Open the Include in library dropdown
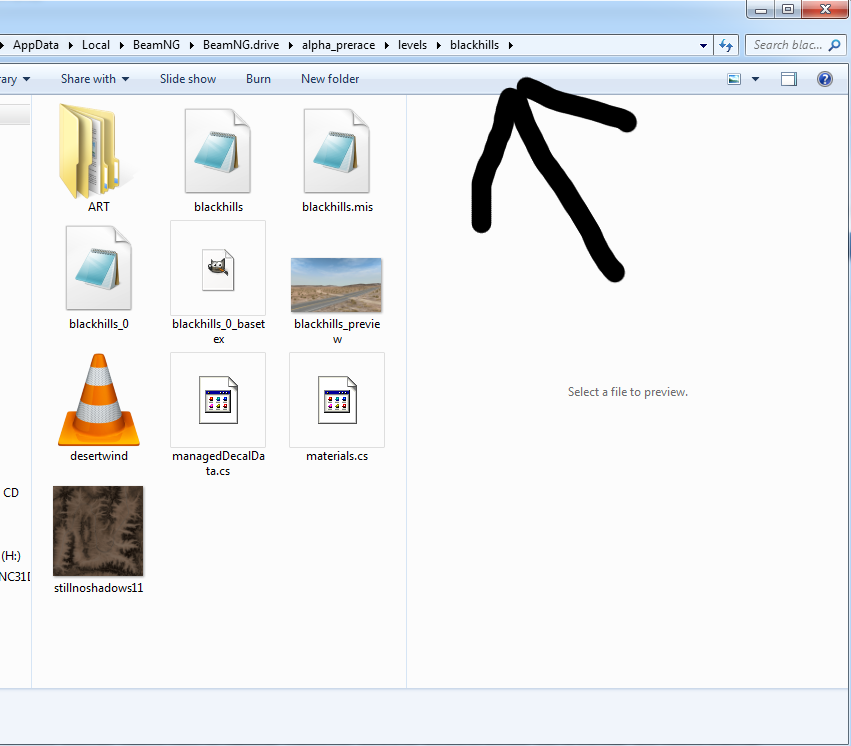The height and width of the screenshot is (746, 851). (15, 79)
